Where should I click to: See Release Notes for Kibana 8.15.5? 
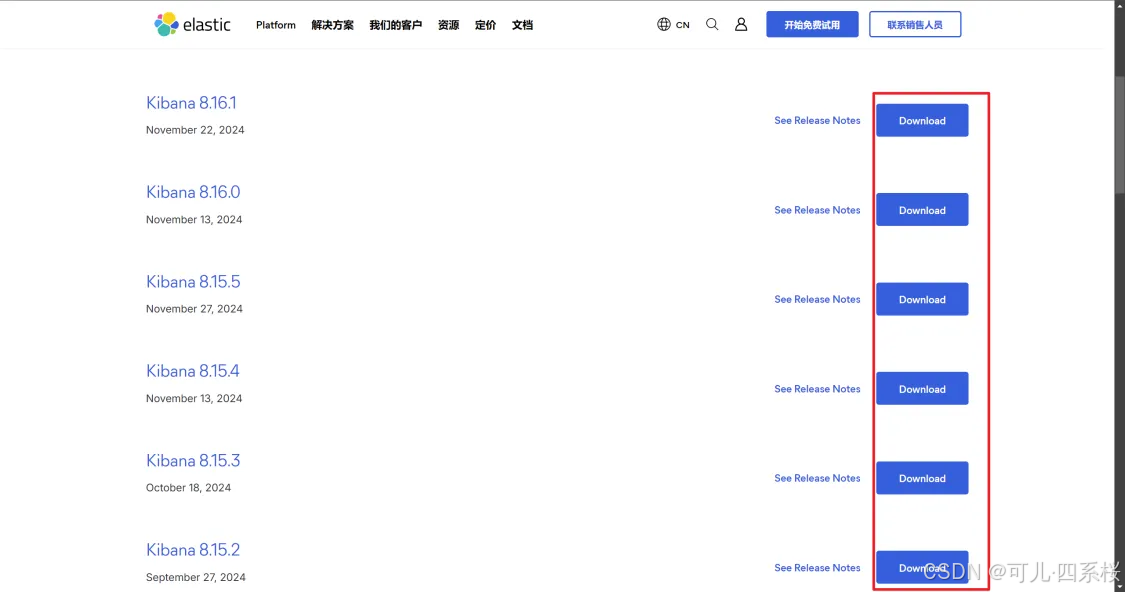click(x=817, y=299)
